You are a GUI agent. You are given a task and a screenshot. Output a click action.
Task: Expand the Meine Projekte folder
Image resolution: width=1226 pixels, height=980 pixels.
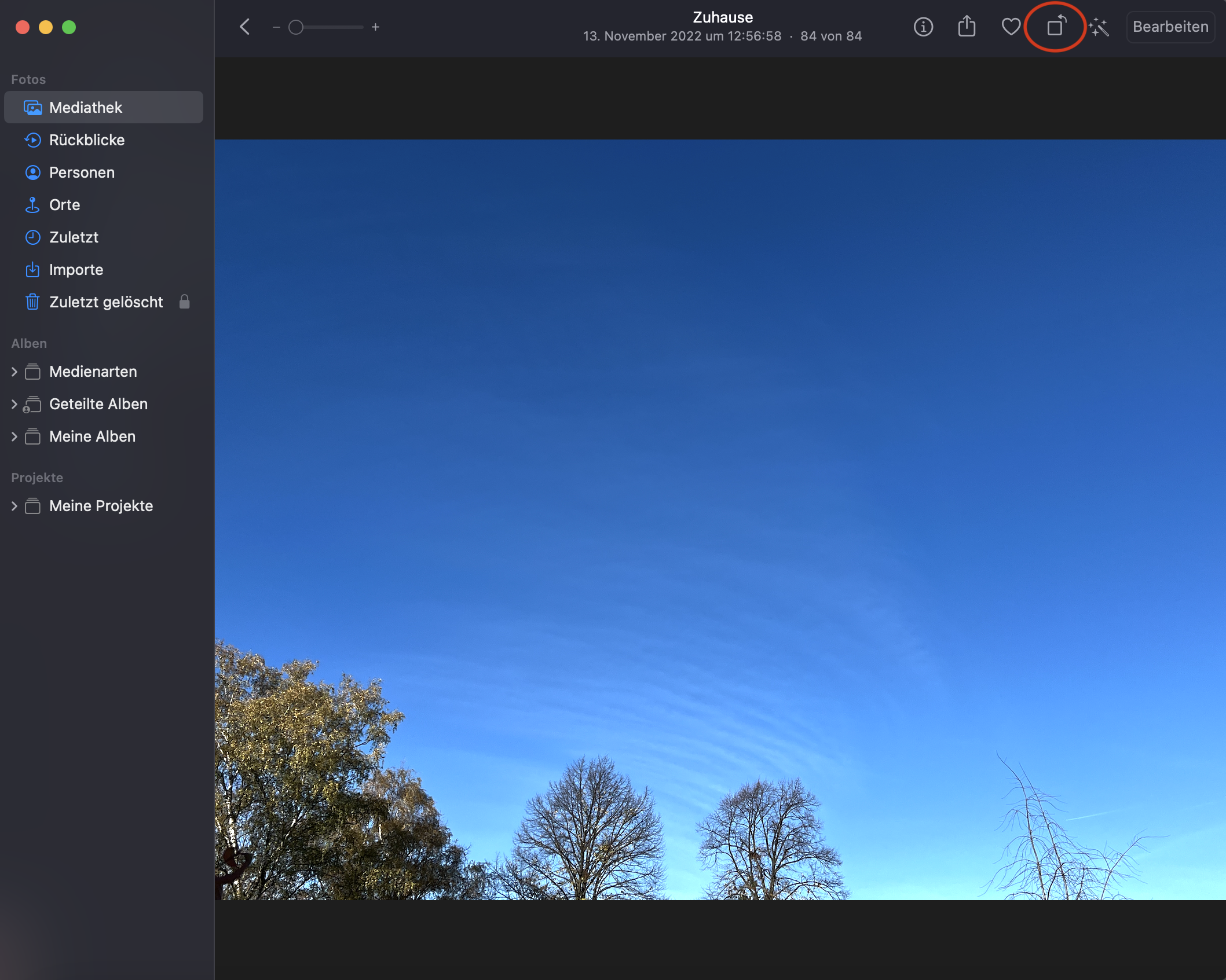14,506
